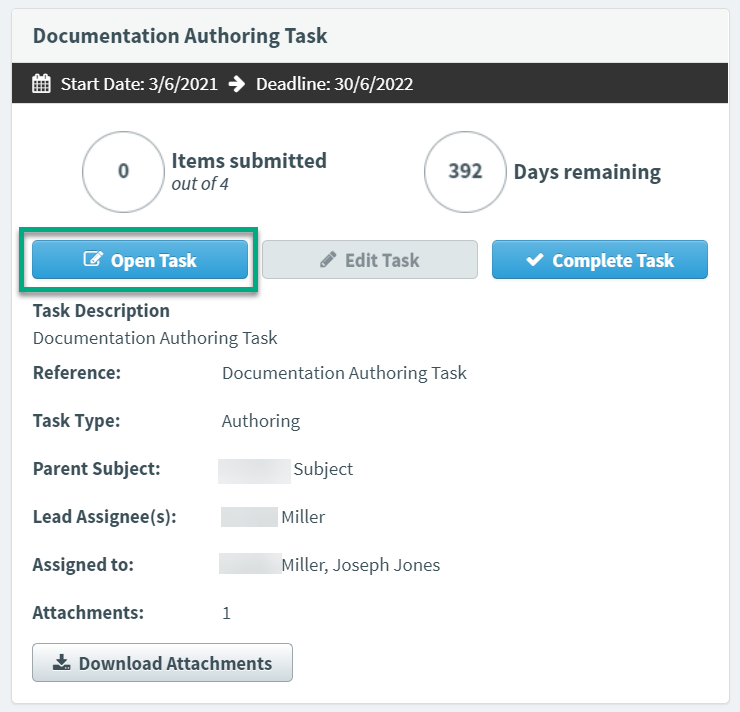
Task: Open Task button text
Action: click(x=154, y=260)
